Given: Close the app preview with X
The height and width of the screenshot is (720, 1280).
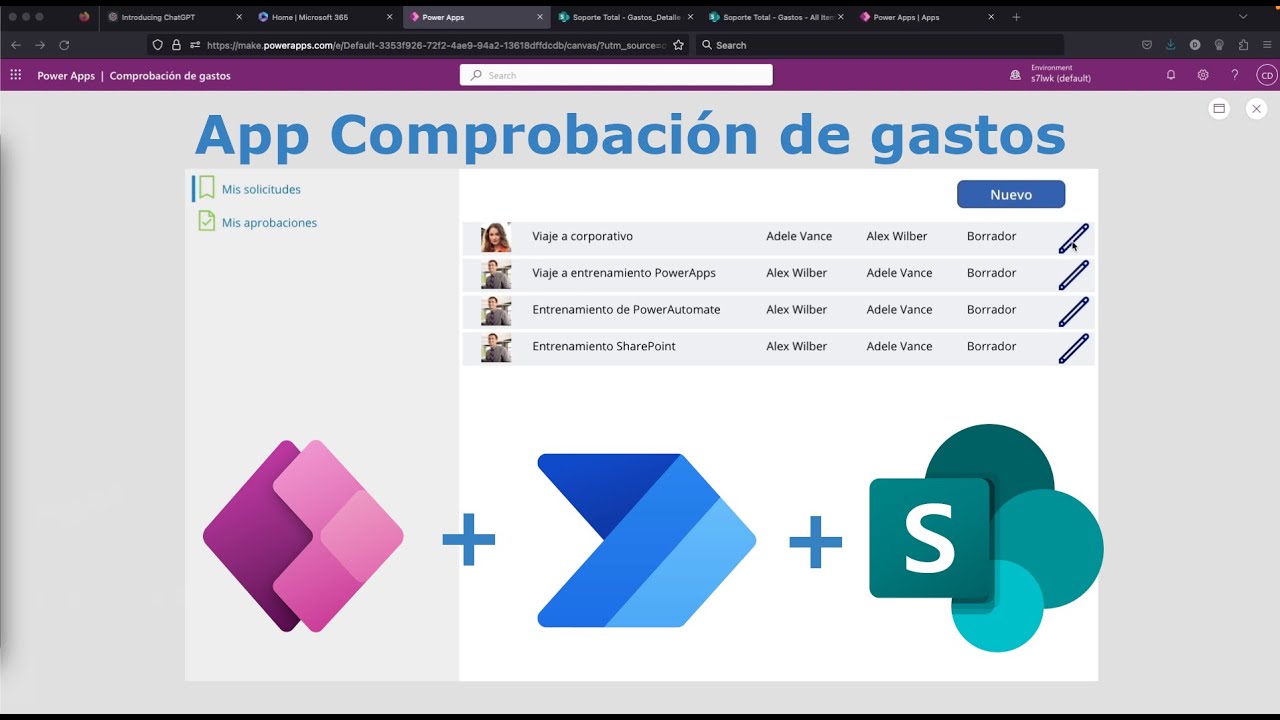Looking at the screenshot, I should [x=1257, y=109].
